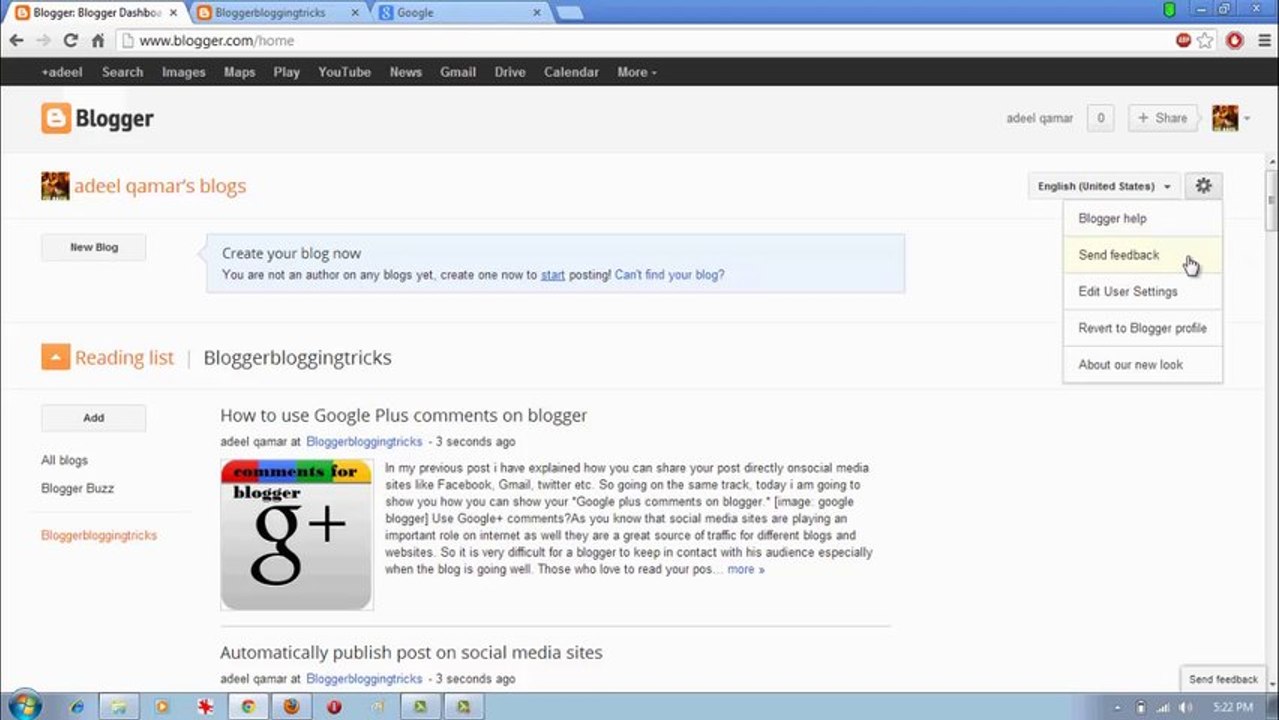Show hidden tray icons arrow
1279x720 pixels.
(x=1118, y=707)
